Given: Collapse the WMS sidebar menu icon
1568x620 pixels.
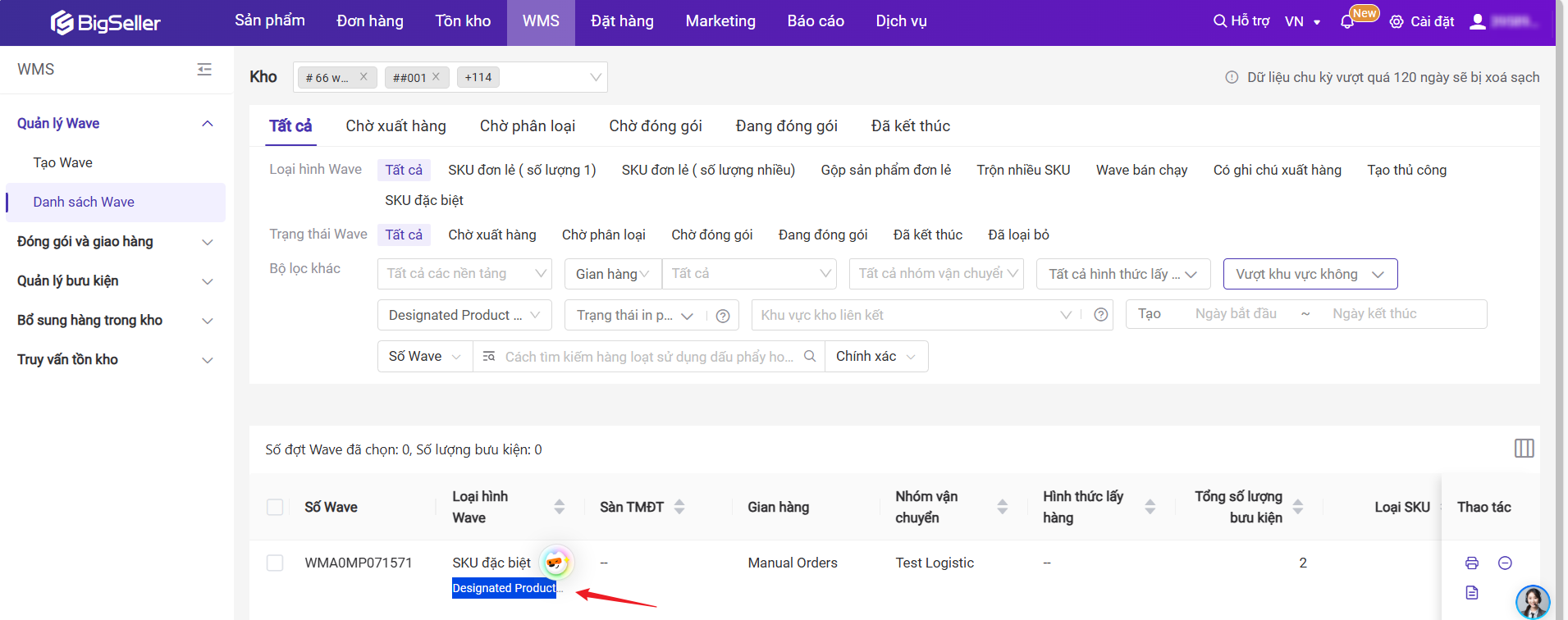Looking at the screenshot, I should (x=204, y=70).
